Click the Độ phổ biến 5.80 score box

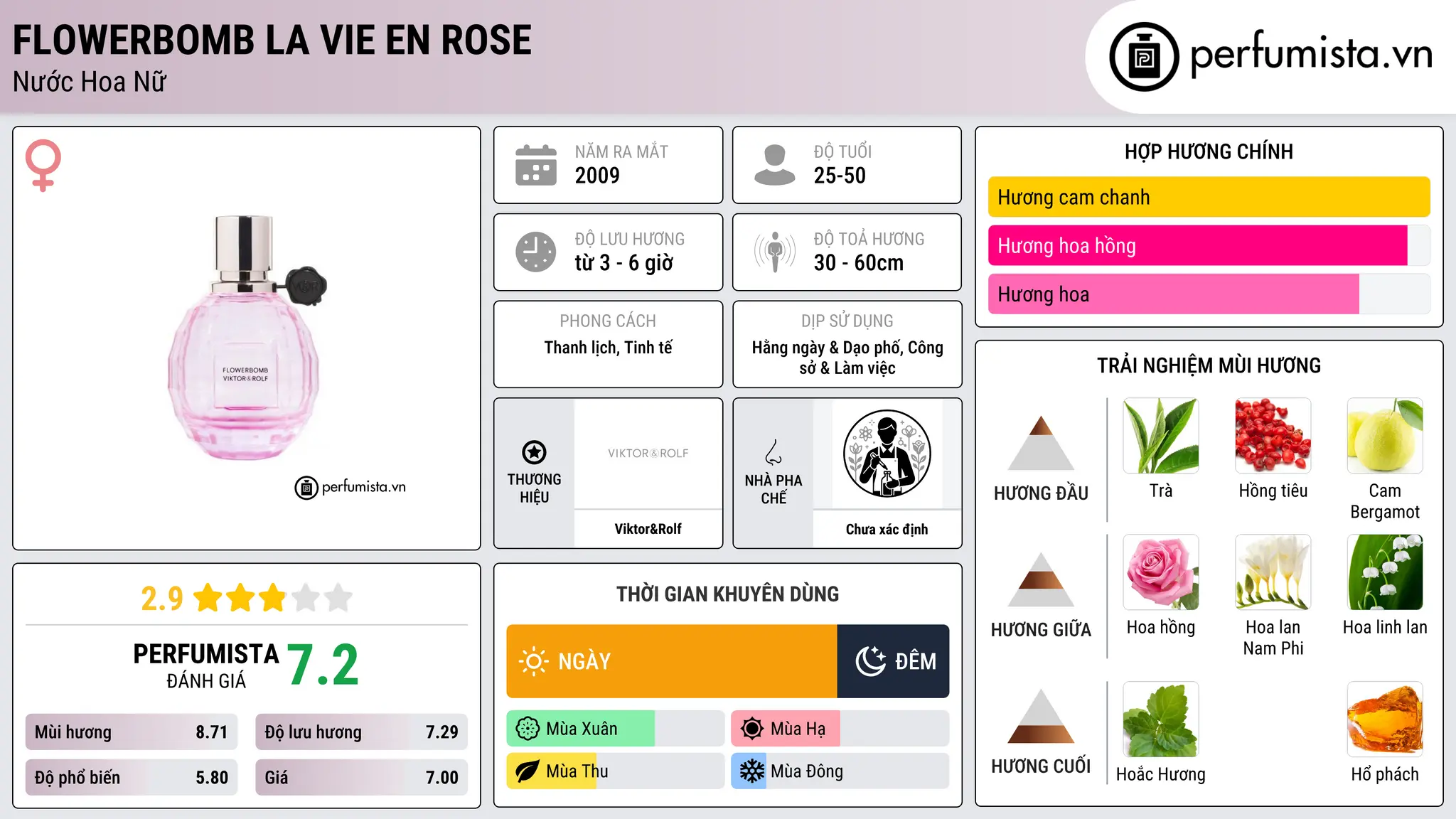[x=132, y=777]
